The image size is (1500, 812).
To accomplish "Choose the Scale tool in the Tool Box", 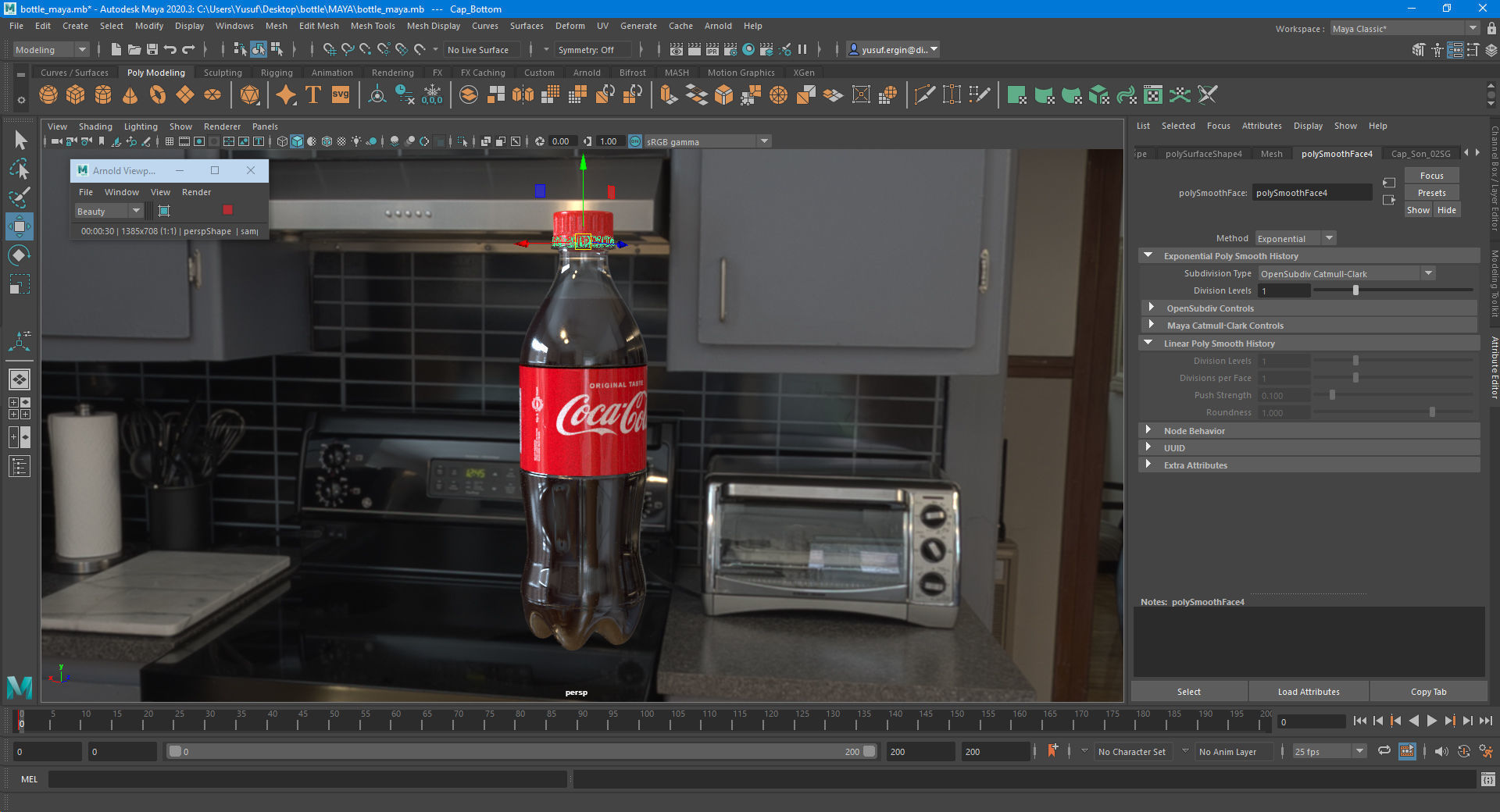I will 20,284.
